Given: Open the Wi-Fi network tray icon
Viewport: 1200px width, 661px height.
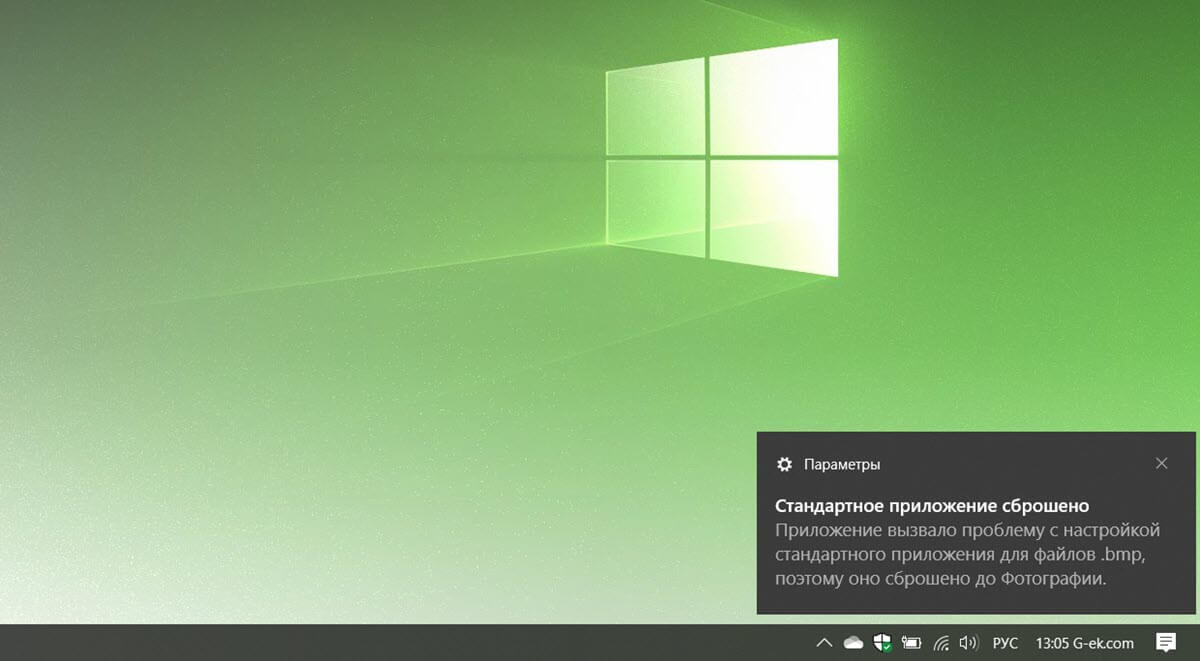Looking at the screenshot, I should click(941, 643).
